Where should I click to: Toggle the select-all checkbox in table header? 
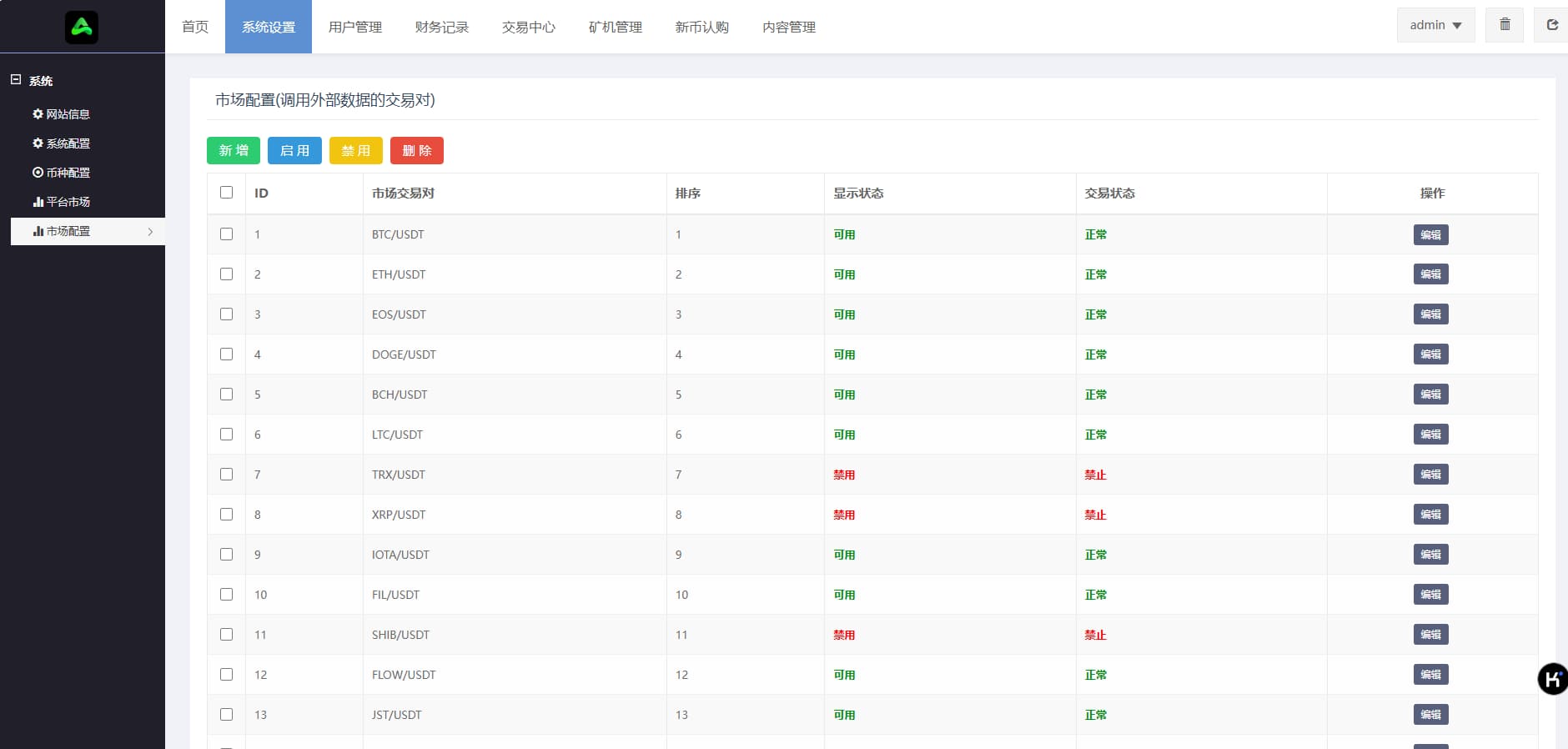pos(226,193)
